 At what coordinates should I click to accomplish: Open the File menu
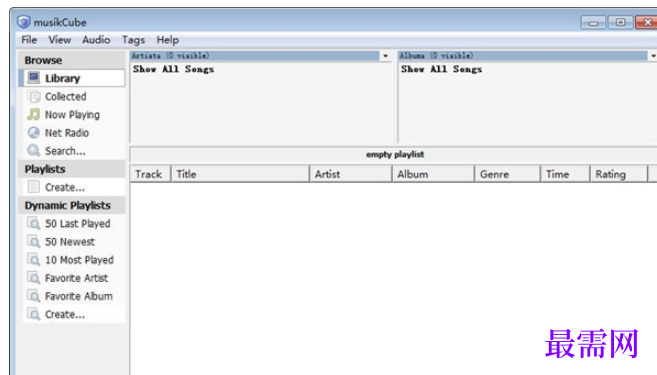coord(29,40)
